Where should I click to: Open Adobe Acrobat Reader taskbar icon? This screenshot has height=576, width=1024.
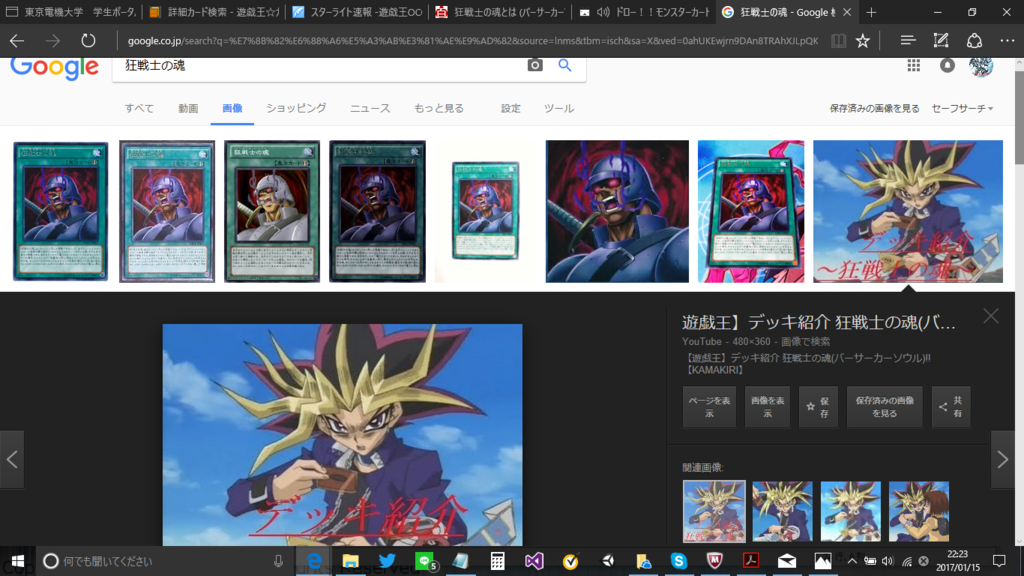(750, 561)
